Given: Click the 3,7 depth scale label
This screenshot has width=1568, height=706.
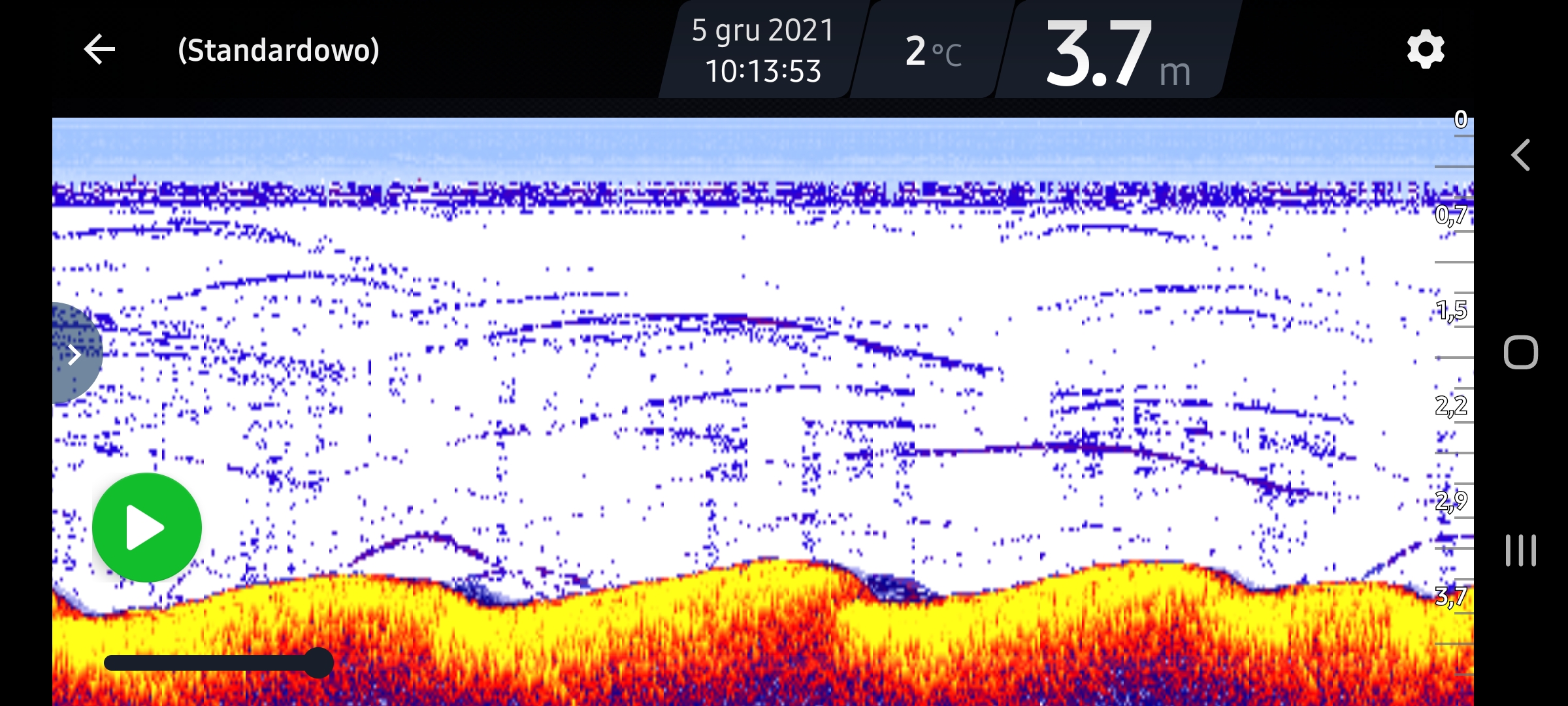Looking at the screenshot, I should coord(1451,596).
